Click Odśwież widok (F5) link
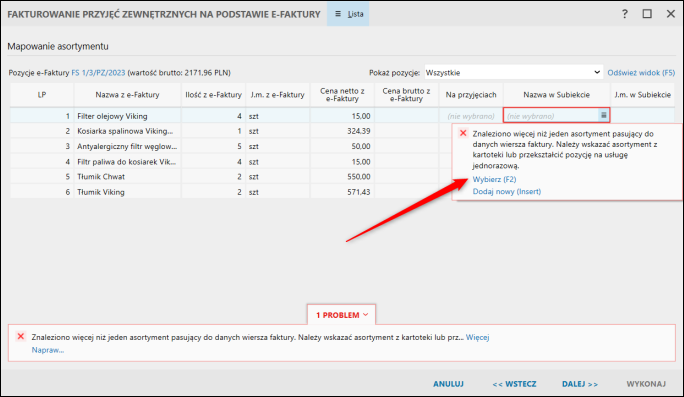This screenshot has height=397, width=684. tap(641, 73)
